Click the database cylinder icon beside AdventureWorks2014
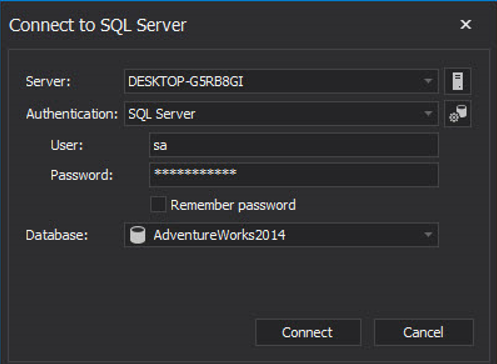This screenshot has width=497, height=364. [137, 235]
